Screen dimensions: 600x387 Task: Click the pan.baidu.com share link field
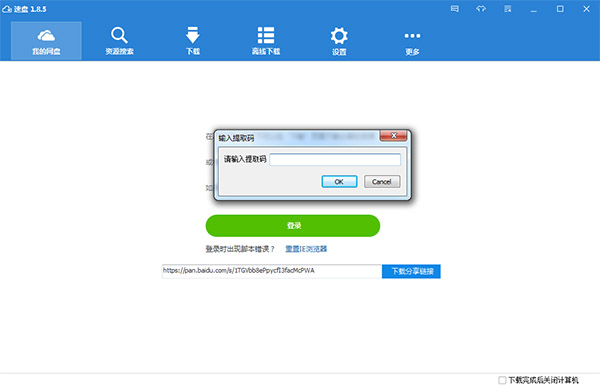coord(272,271)
